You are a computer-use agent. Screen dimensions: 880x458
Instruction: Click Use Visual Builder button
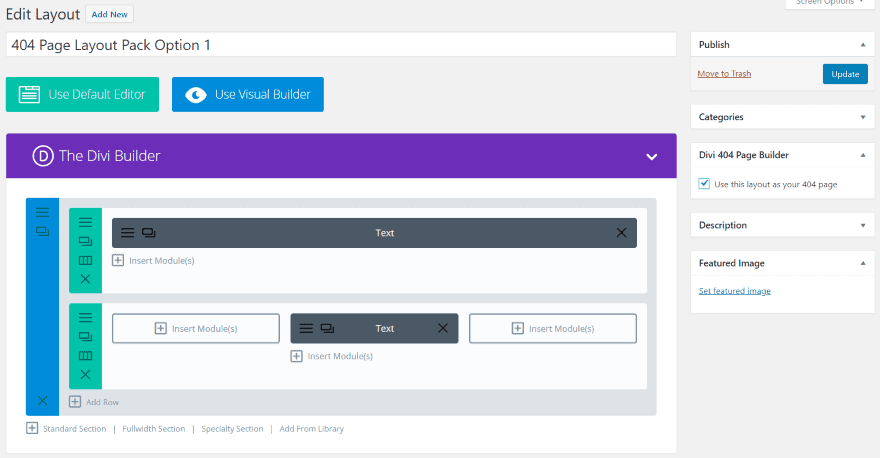click(x=248, y=94)
